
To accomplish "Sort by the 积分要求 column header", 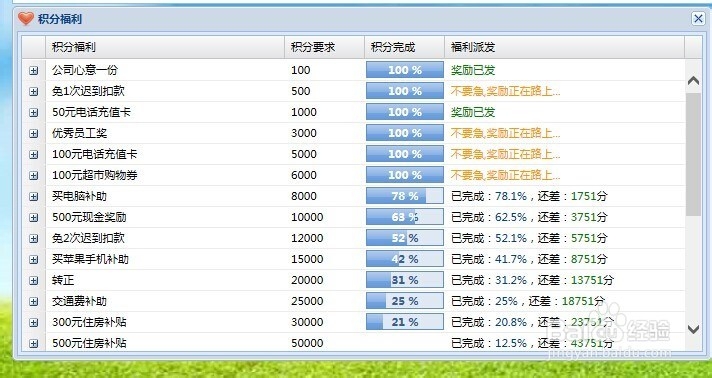I will pyautogui.click(x=324, y=47).
